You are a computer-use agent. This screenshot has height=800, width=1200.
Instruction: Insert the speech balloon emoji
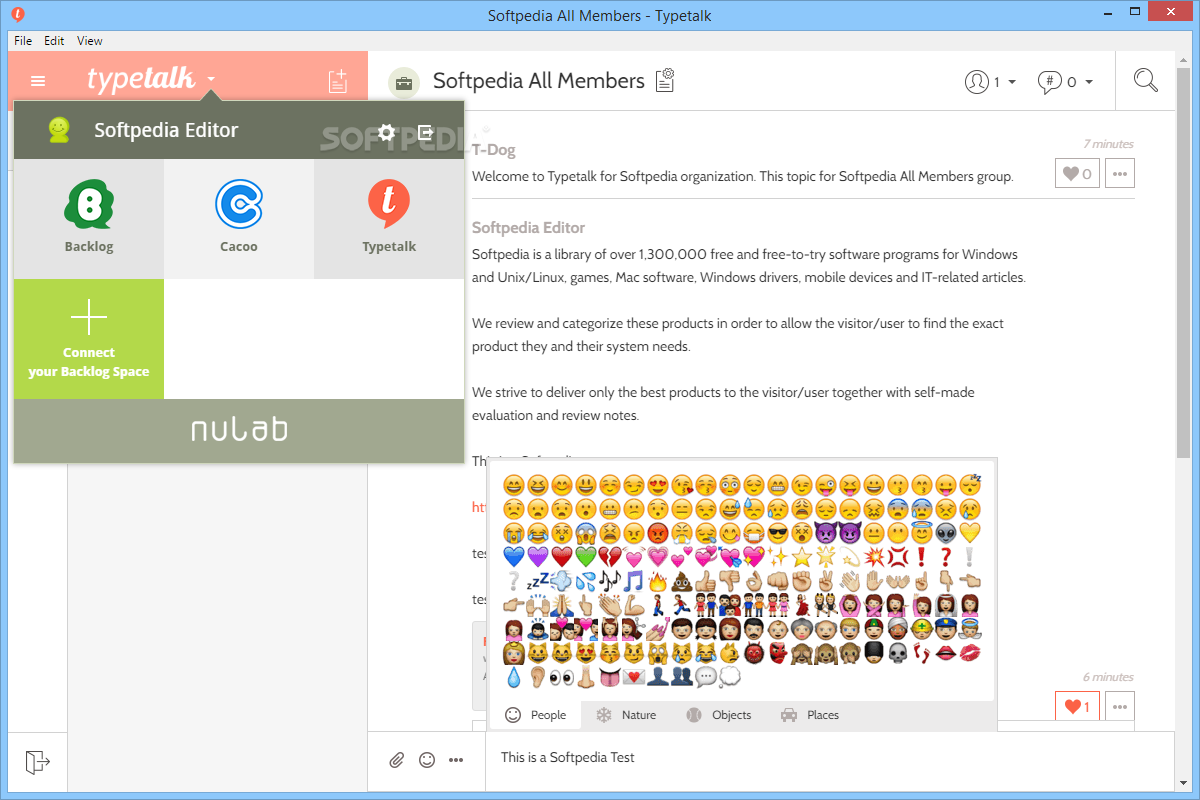pyautogui.click(x=706, y=677)
